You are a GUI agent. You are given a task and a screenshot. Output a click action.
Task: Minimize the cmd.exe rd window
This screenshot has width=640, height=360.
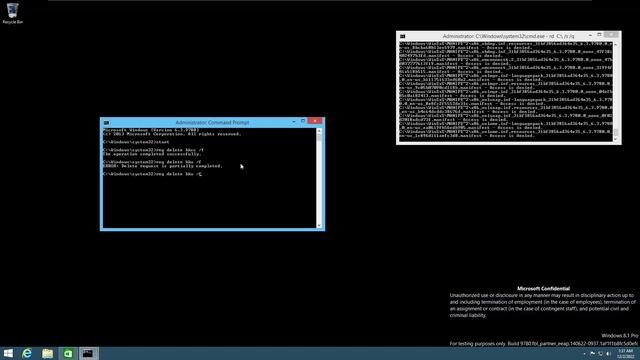tap(590, 36)
